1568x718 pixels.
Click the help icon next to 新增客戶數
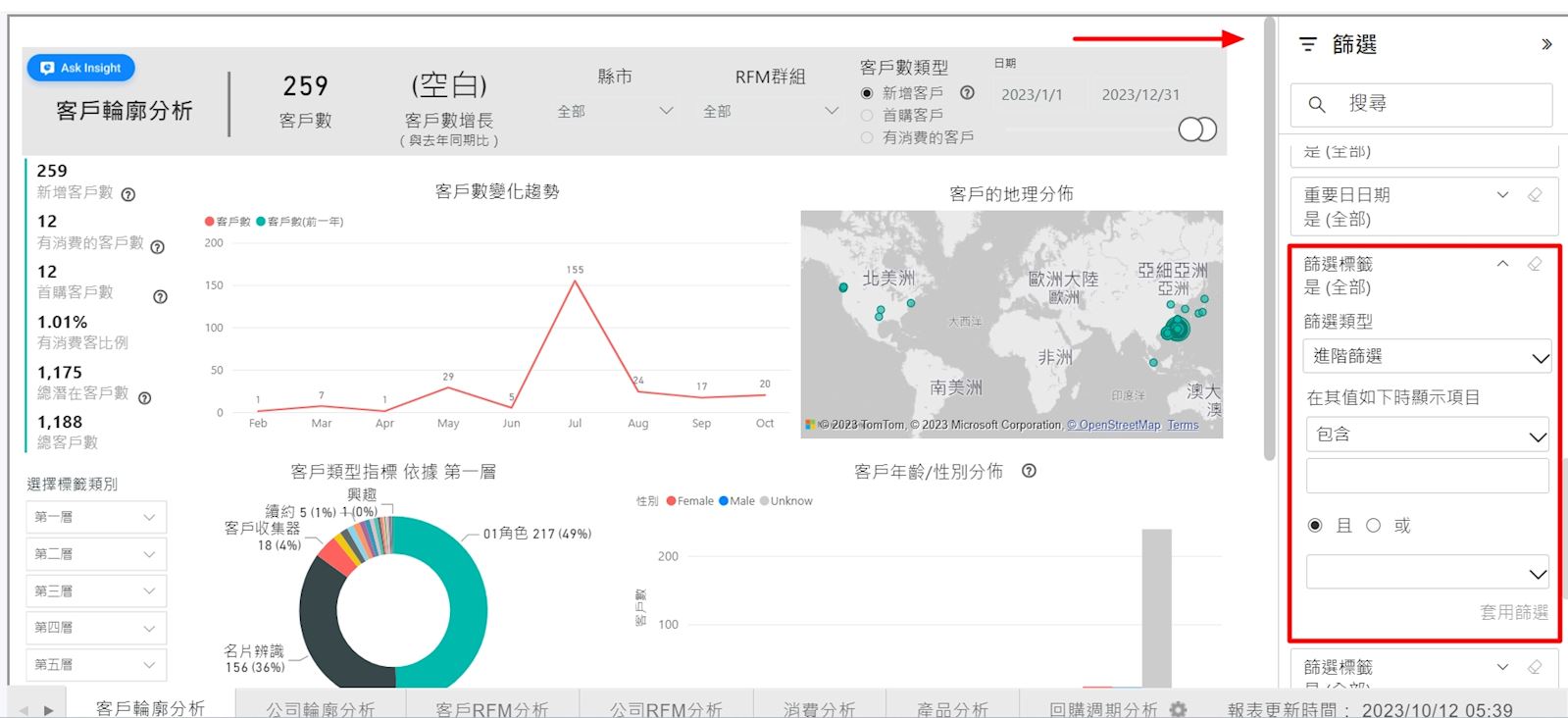coord(128,194)
